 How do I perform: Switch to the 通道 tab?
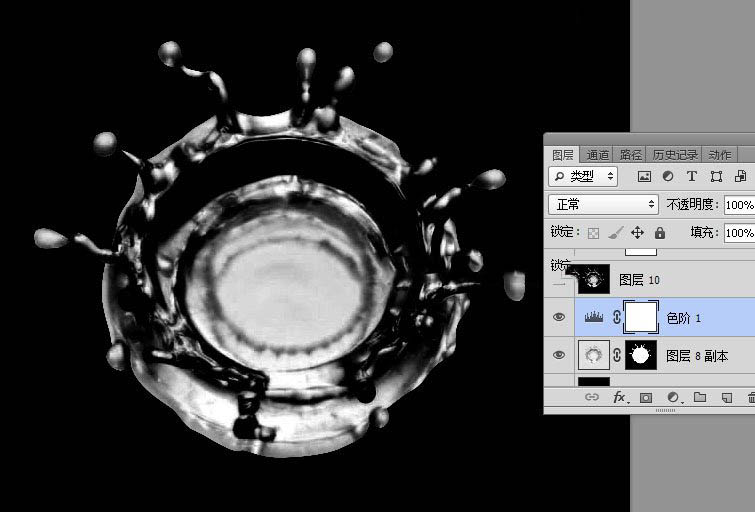(598, 155)
